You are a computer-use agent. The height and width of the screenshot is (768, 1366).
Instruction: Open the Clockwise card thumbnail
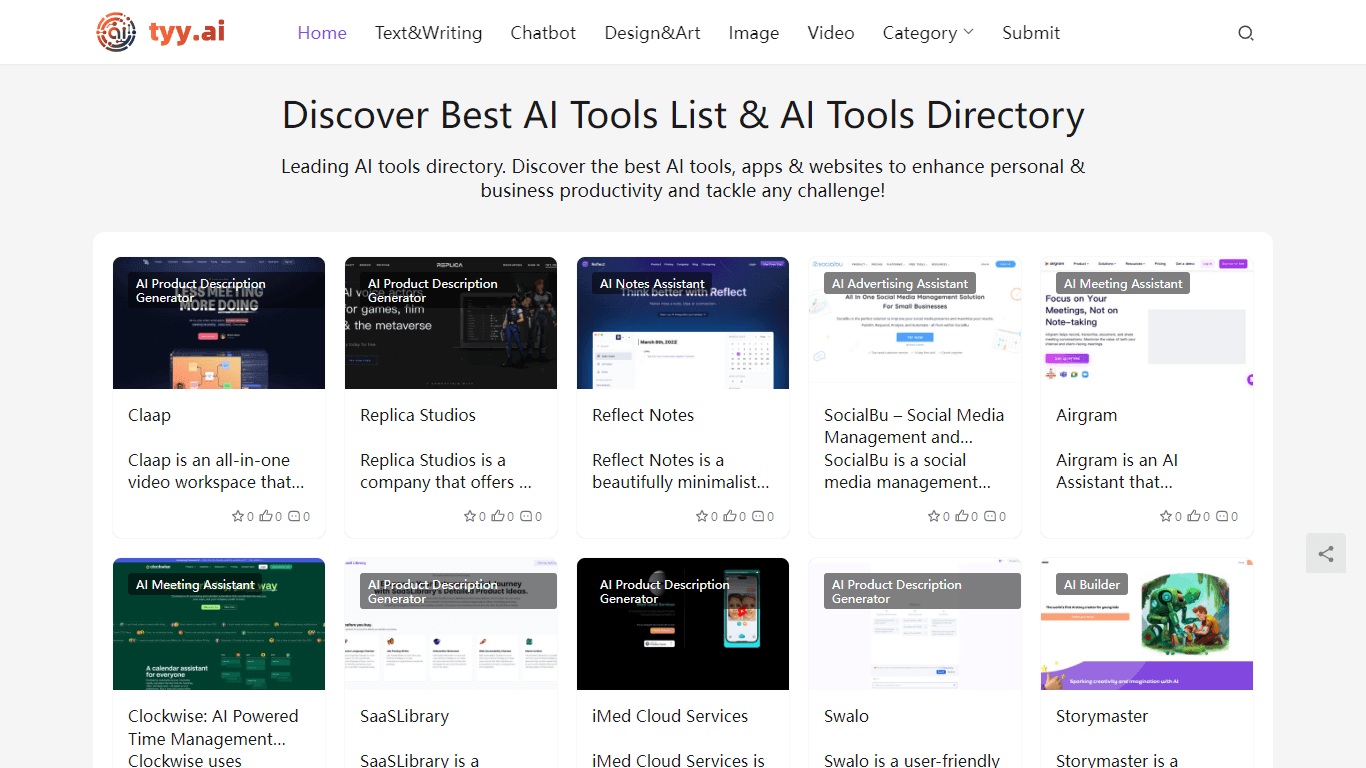[x=219, y=624]
